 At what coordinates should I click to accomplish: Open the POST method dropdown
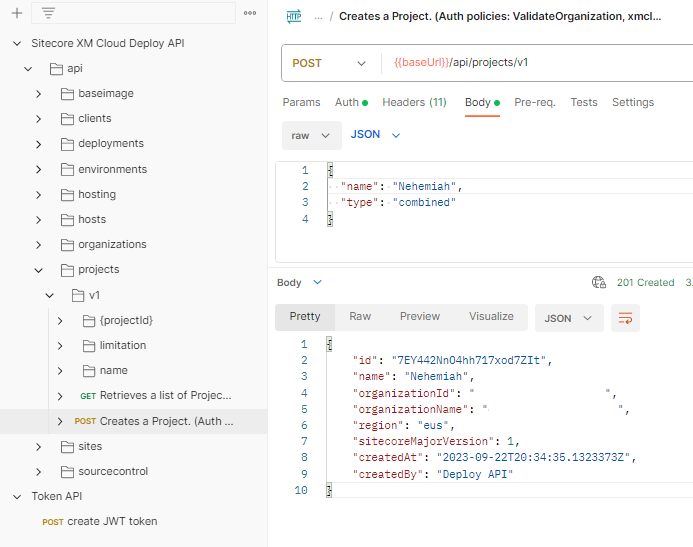click(x=329, y=63)
